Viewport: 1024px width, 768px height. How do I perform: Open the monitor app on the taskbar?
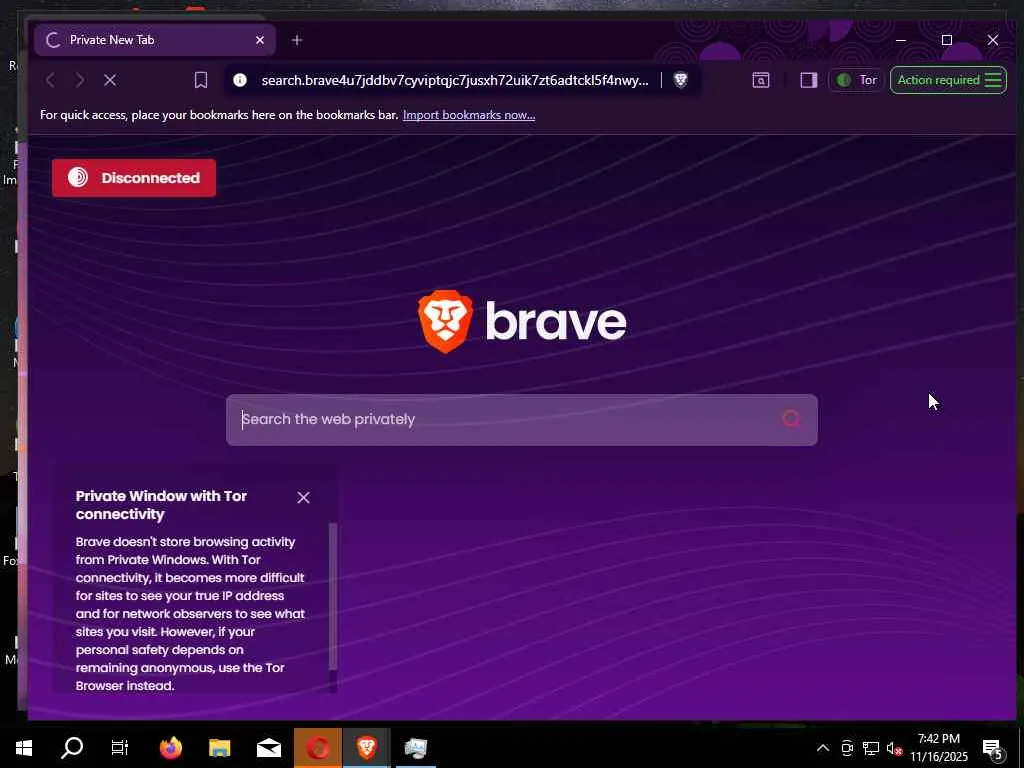click(415, 748)
